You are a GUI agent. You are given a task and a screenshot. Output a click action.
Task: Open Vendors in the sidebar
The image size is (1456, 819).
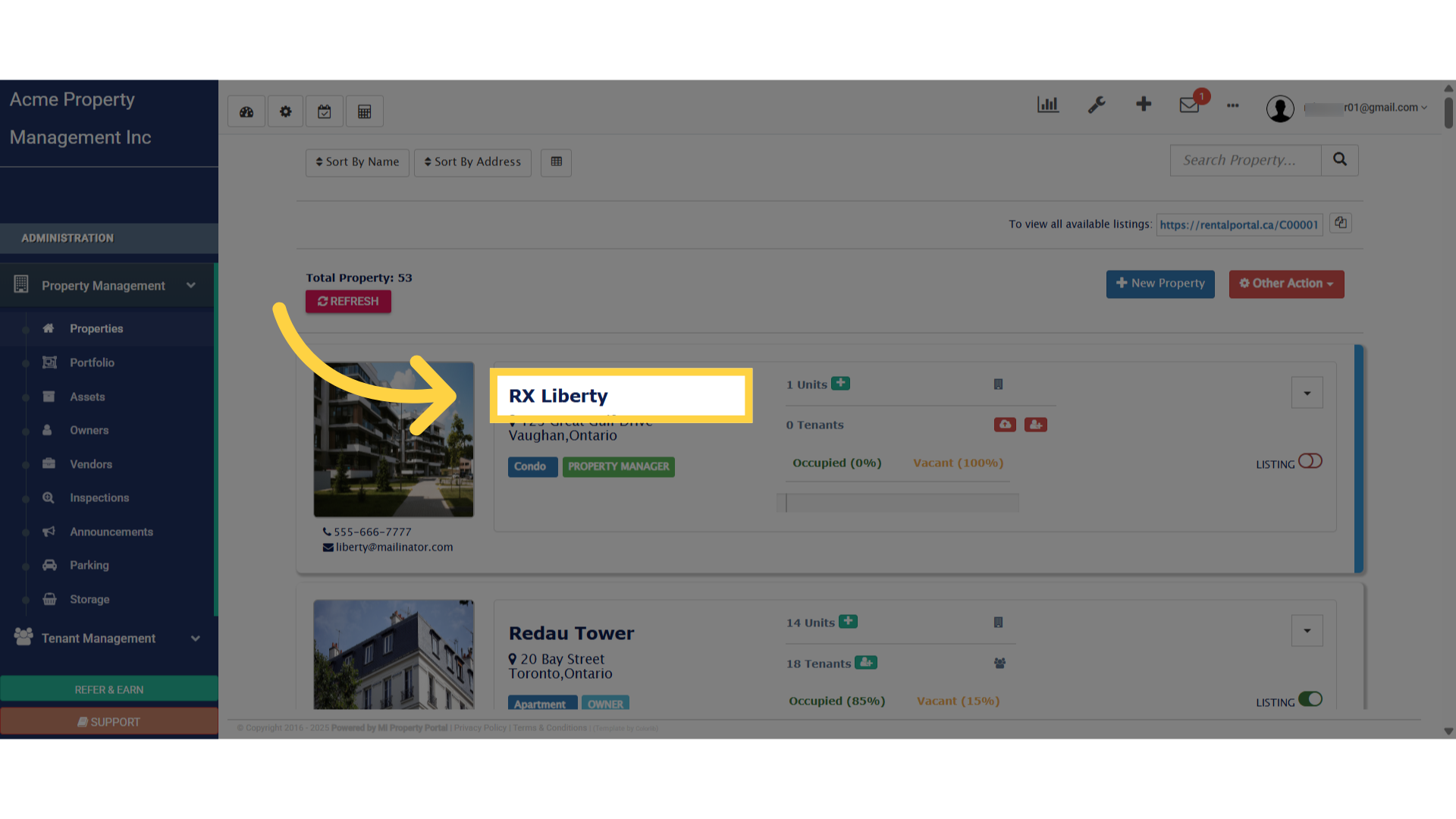point(91,464)
